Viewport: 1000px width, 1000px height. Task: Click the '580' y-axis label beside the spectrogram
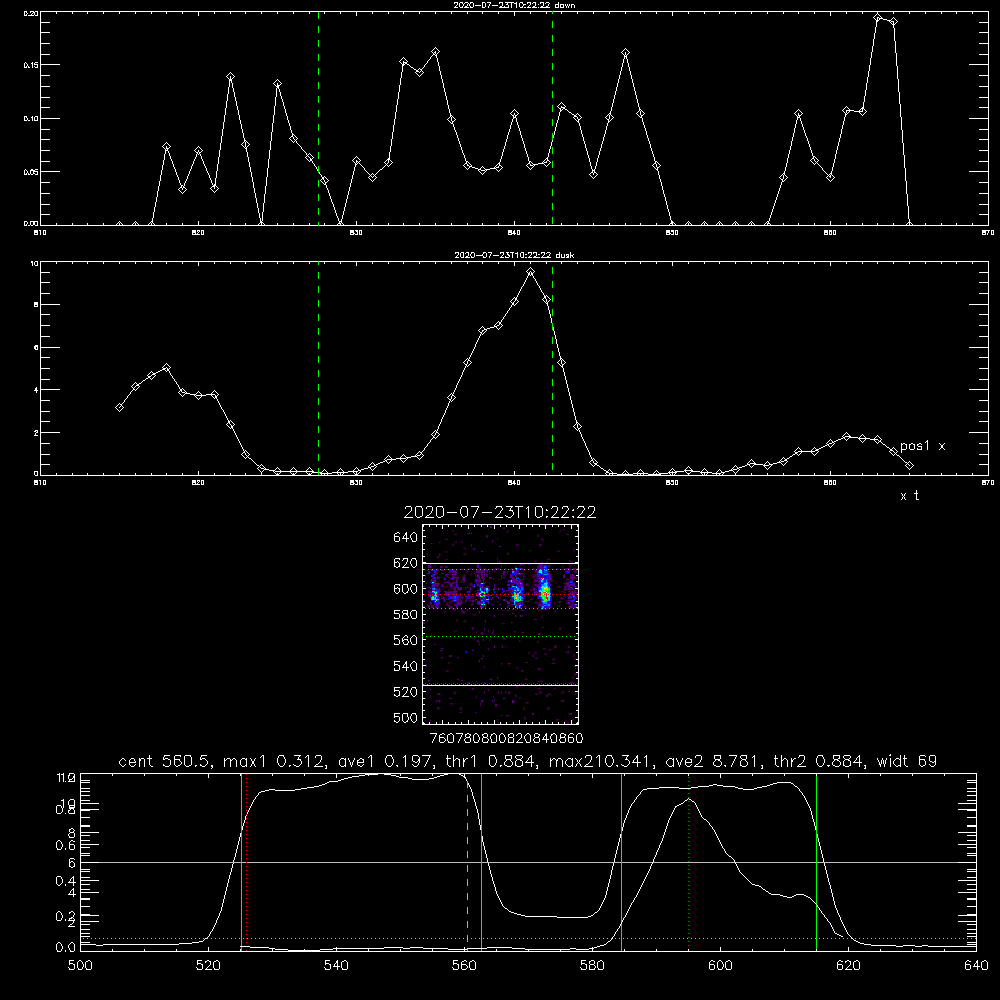(x=406, y=614)
